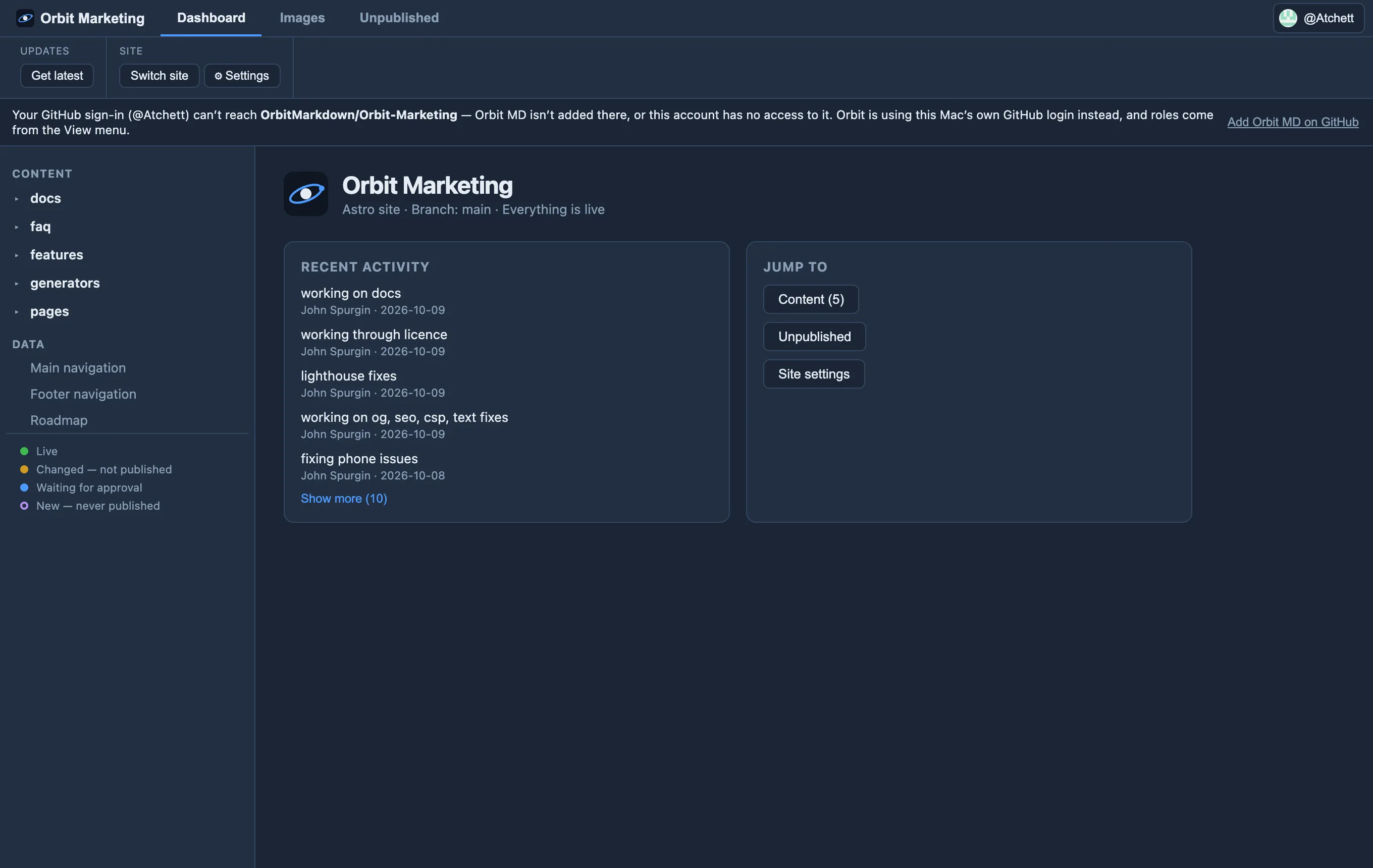Open Settings with the gear button
Viewport: 1373px width, 868px height.
coord(242,75)
